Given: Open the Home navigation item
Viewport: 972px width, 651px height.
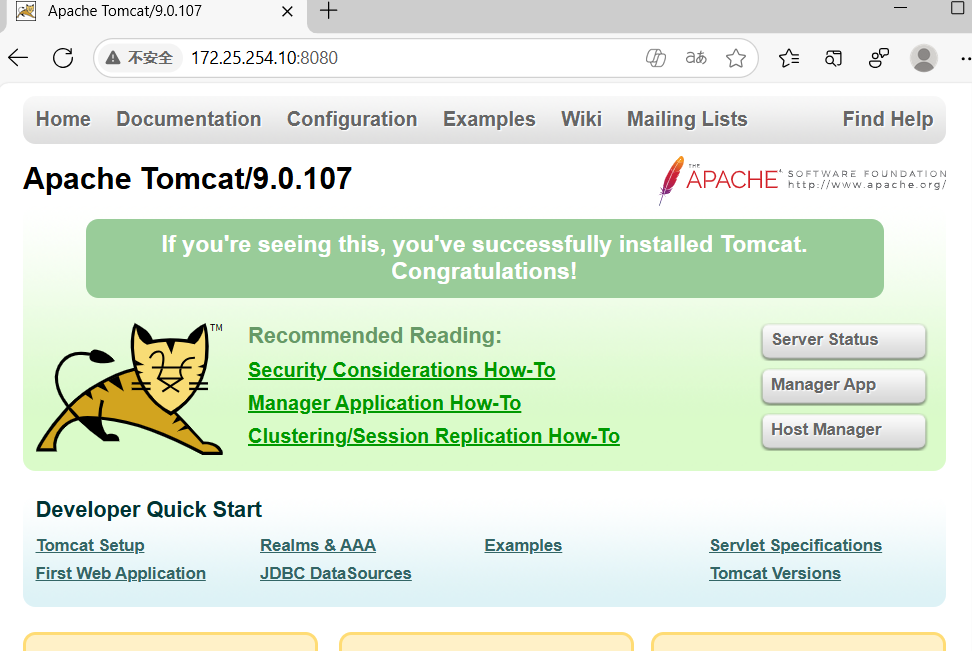Looking at the screenshot, I should (63, 119).
